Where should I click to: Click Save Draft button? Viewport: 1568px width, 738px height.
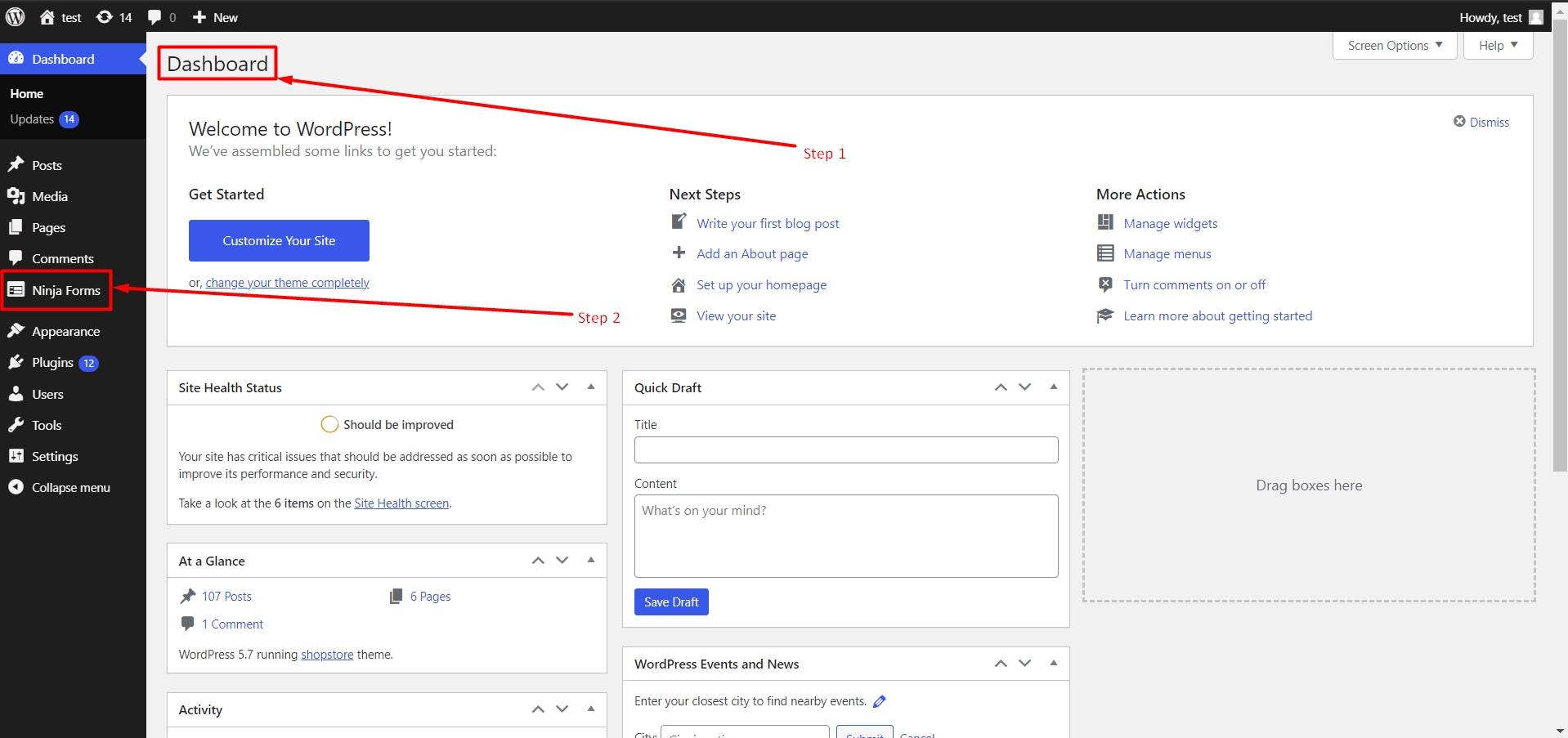tap(671, 602)
